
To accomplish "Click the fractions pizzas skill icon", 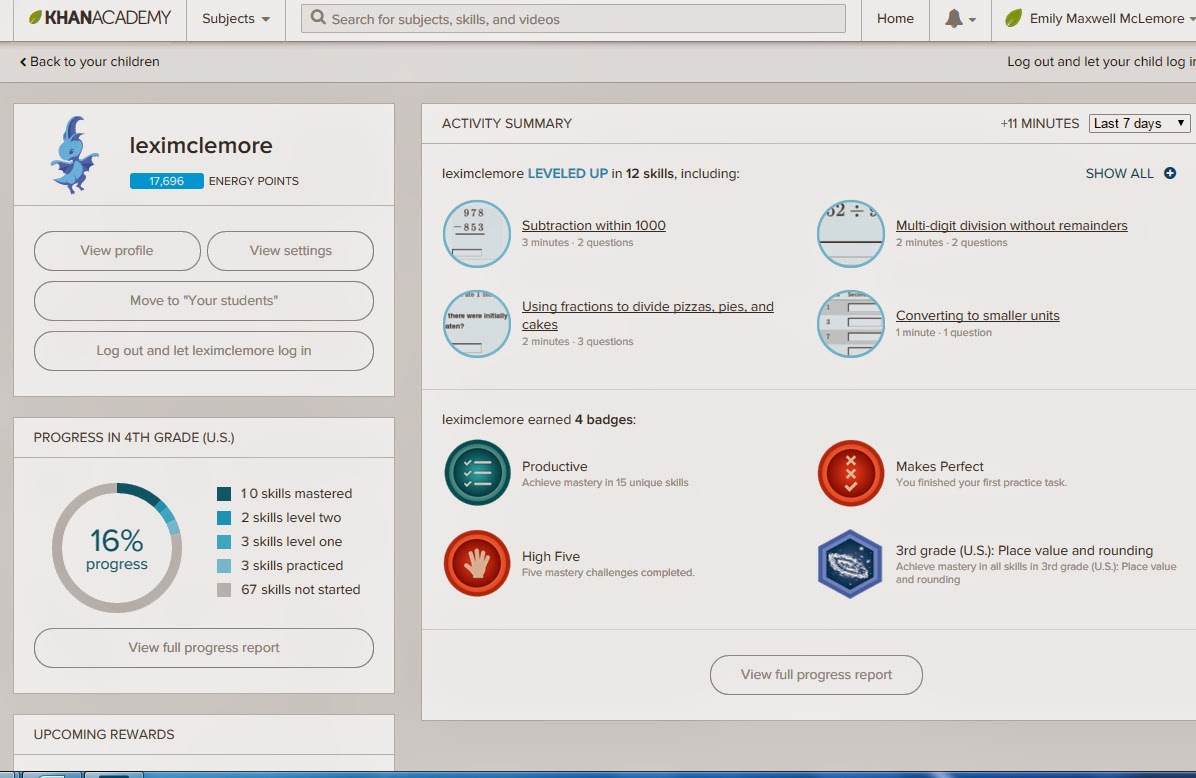I will [x=477, y=323].
